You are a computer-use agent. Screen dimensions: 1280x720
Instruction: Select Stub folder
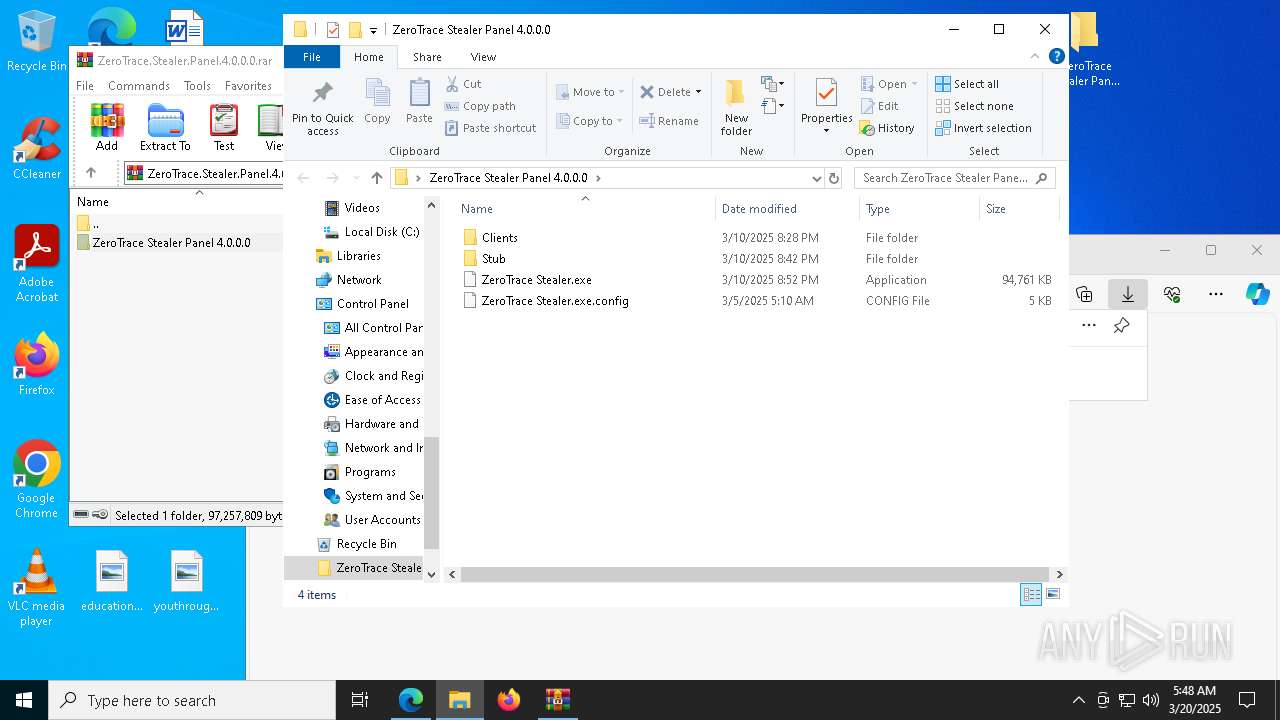coord(493,259)
